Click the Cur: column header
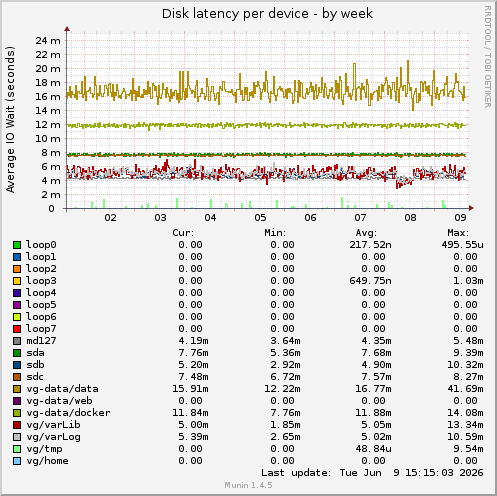497x496 pixels. 183,233
